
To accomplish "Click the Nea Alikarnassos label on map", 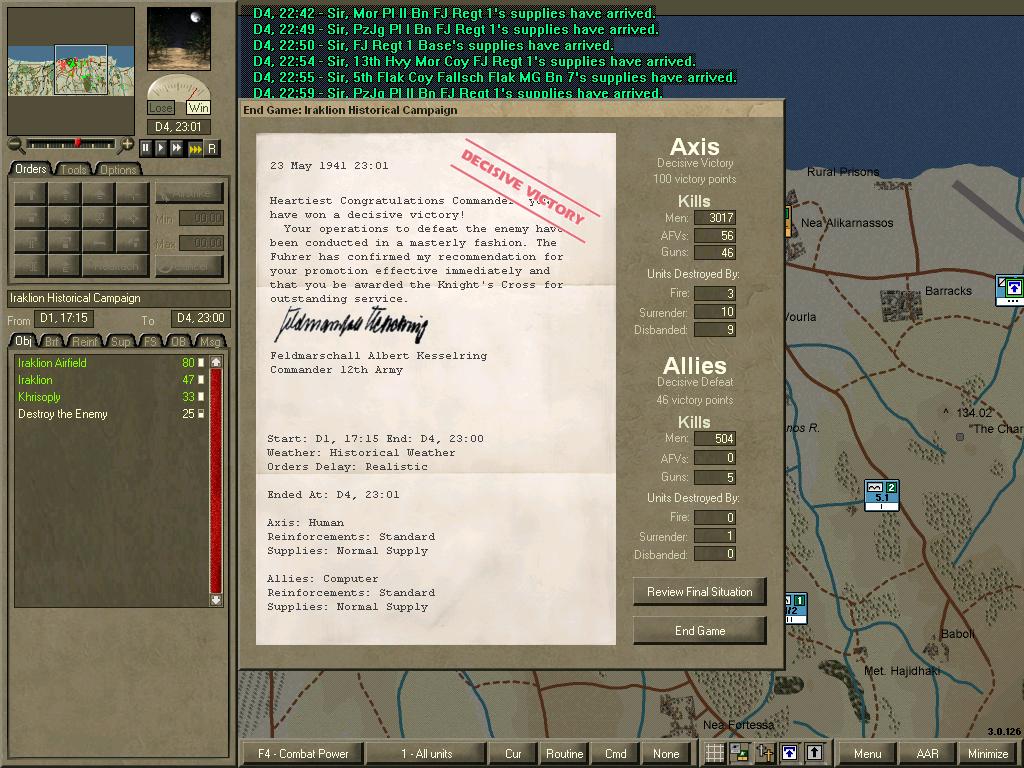I will coord(847,223).
